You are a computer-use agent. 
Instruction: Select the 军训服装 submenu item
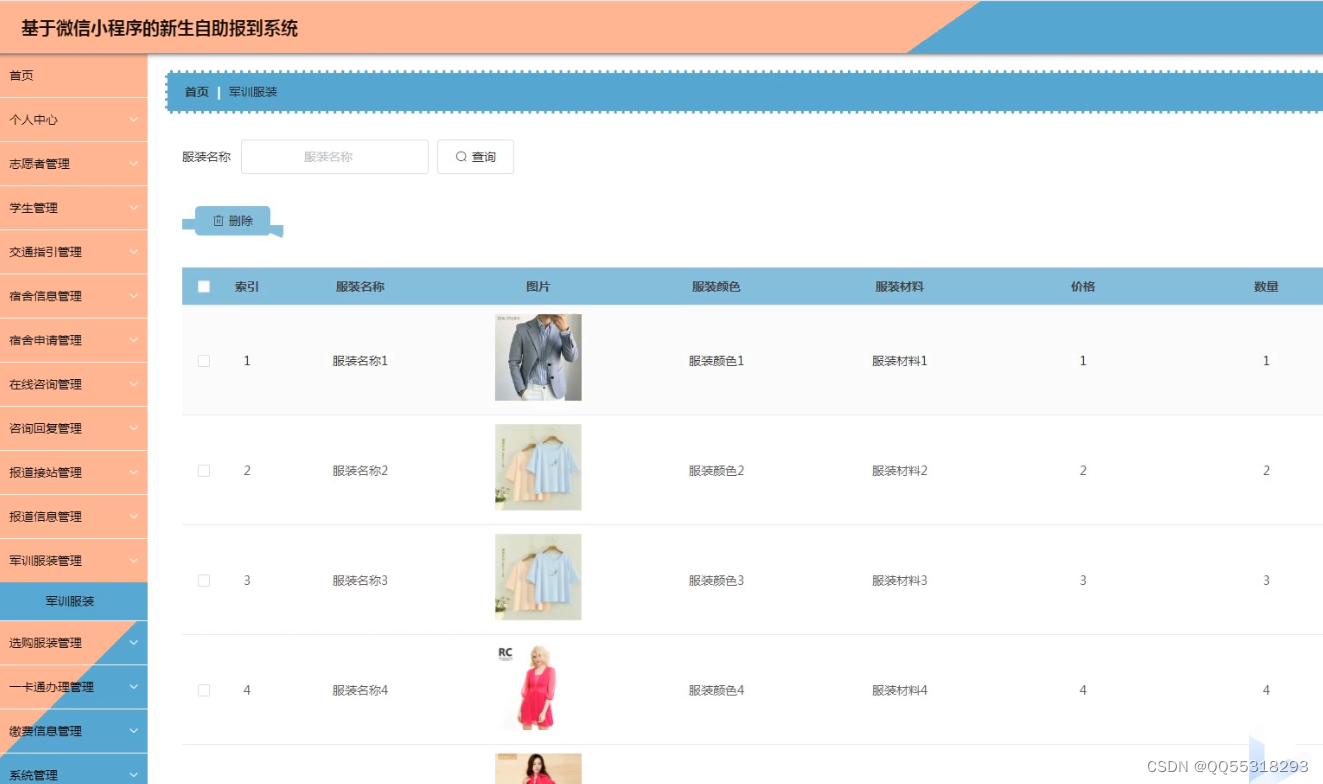(x=74, y=601)
